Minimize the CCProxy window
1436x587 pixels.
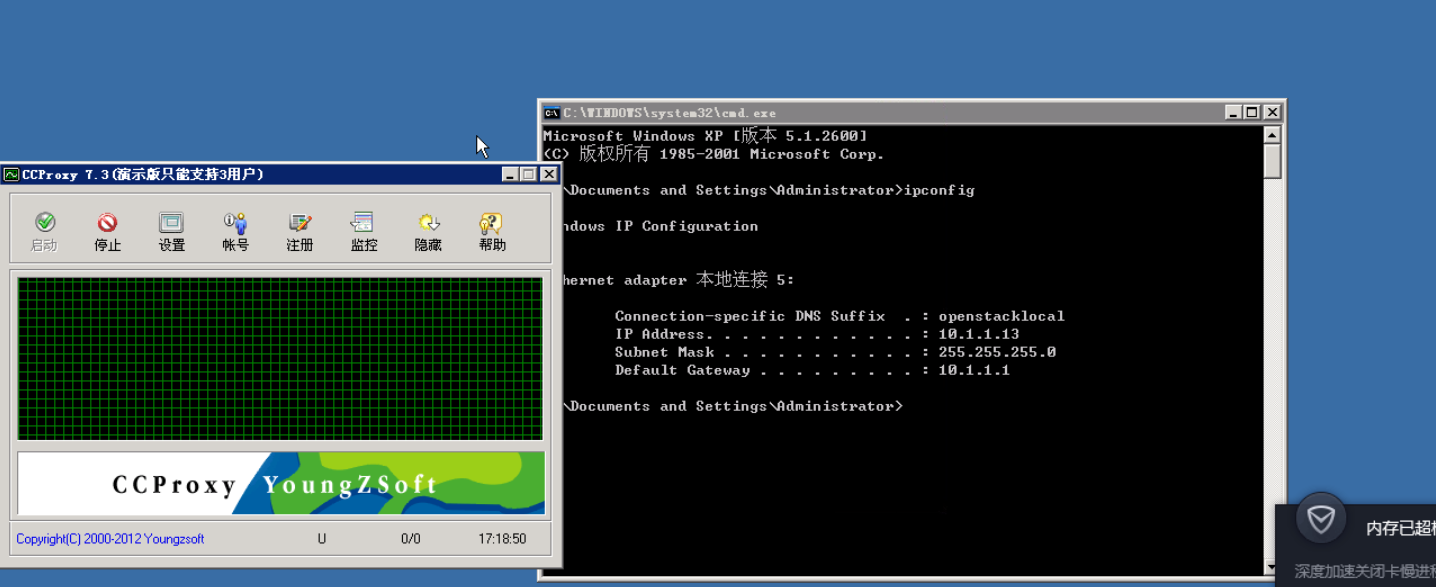pos(510,174)
